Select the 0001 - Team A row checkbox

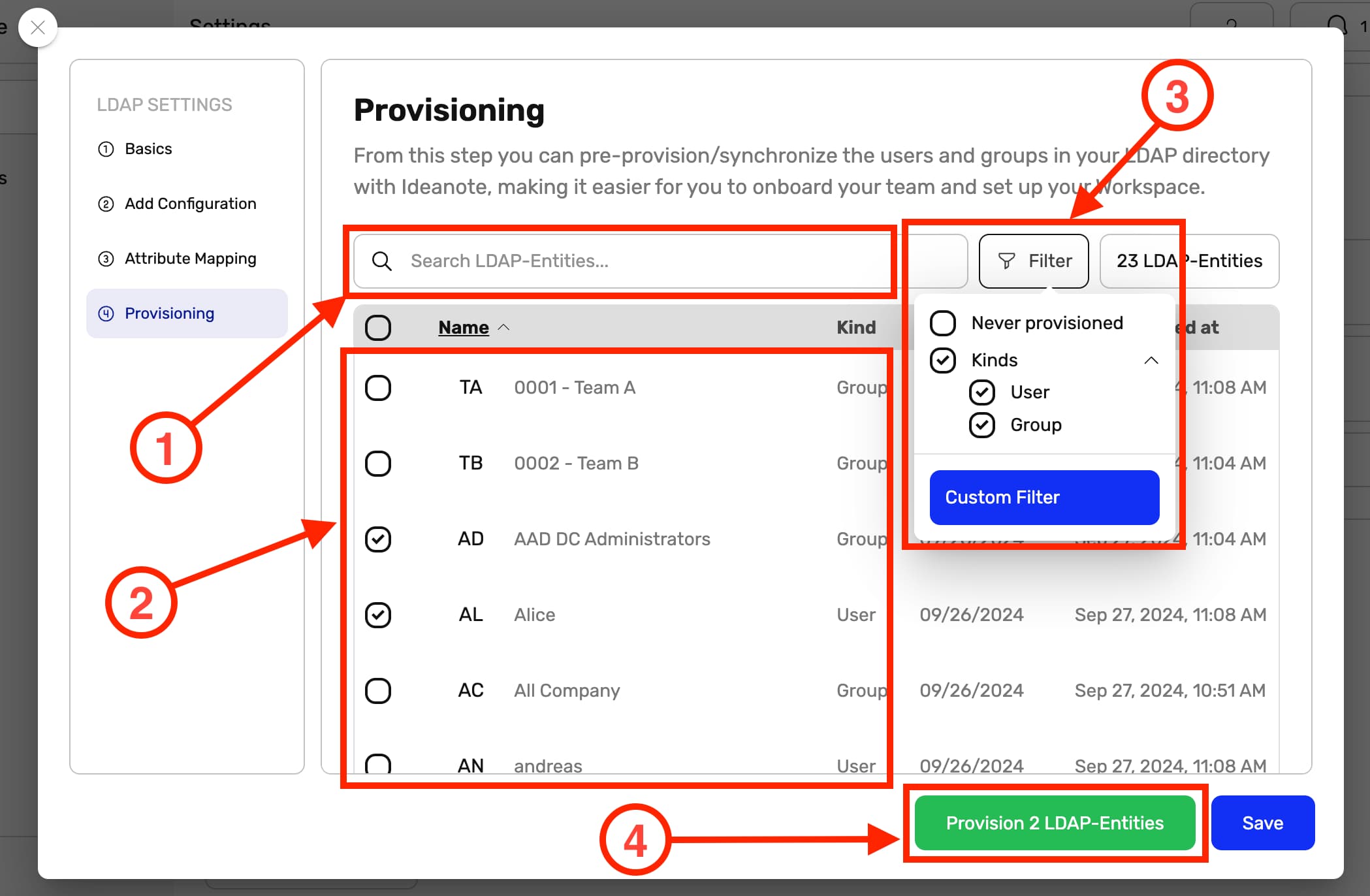pyautogui.click(x=378, y=388)
